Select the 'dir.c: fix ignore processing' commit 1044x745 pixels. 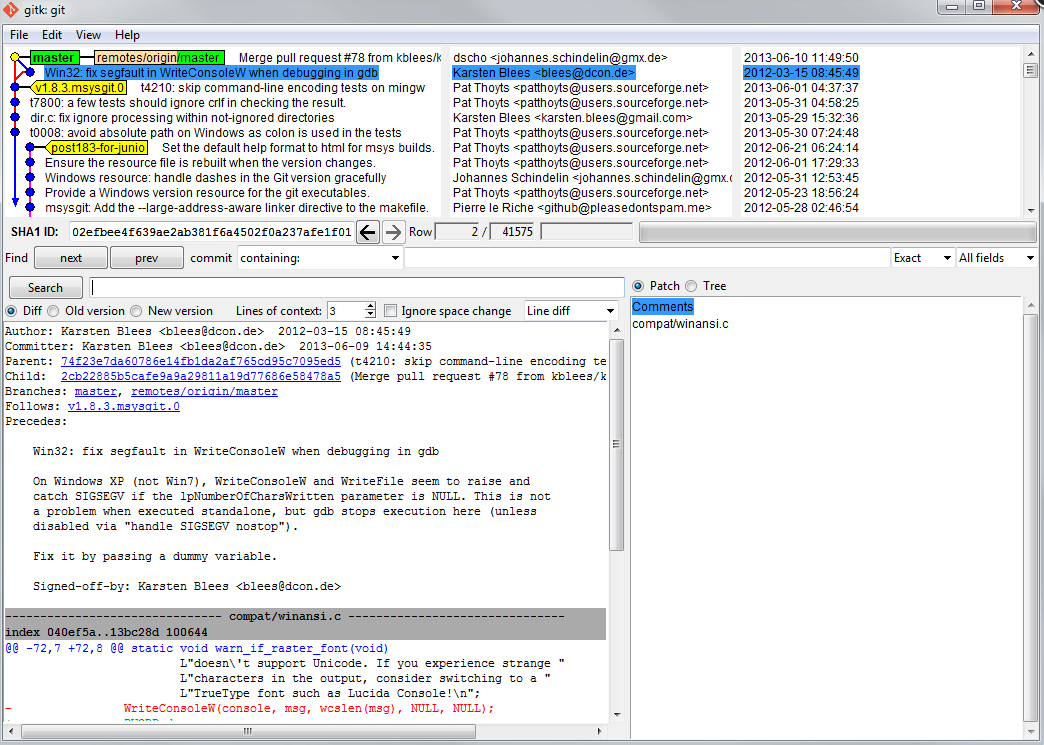coord(182,118)
